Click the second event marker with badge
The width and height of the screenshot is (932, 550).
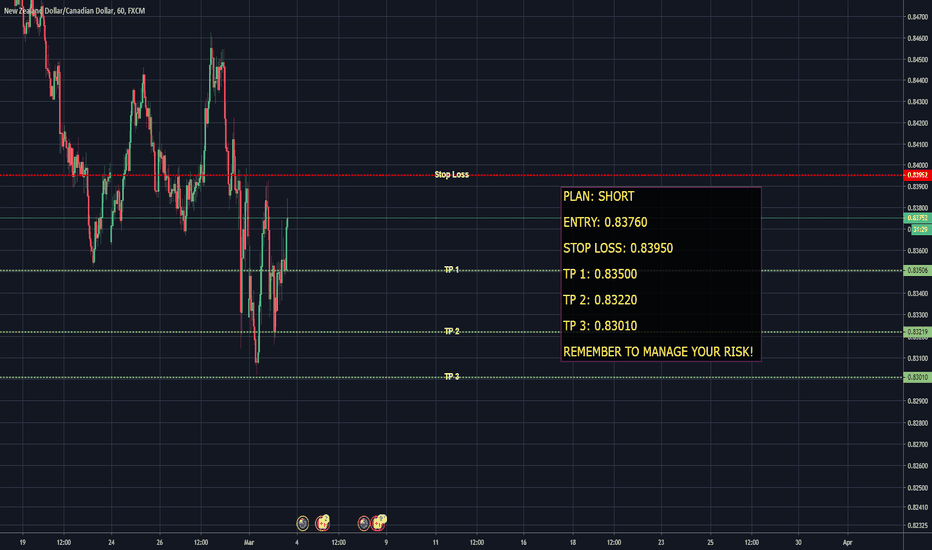pos(323,522)
